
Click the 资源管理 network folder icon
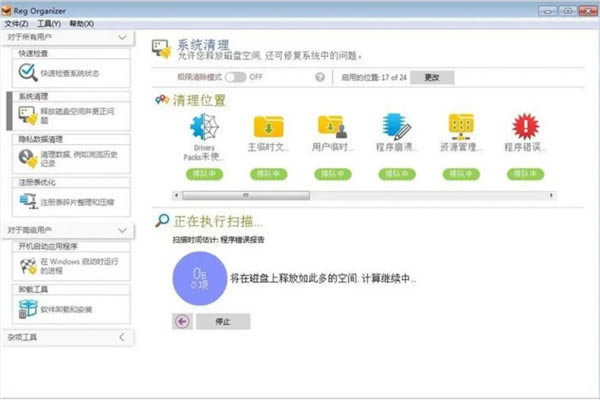pyautogui.click(x=461, y=127)
